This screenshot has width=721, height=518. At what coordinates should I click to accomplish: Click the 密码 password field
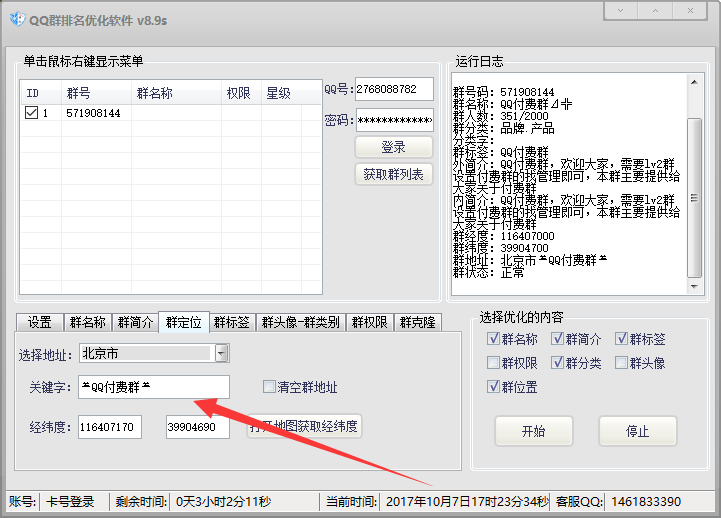coord(394,120)
